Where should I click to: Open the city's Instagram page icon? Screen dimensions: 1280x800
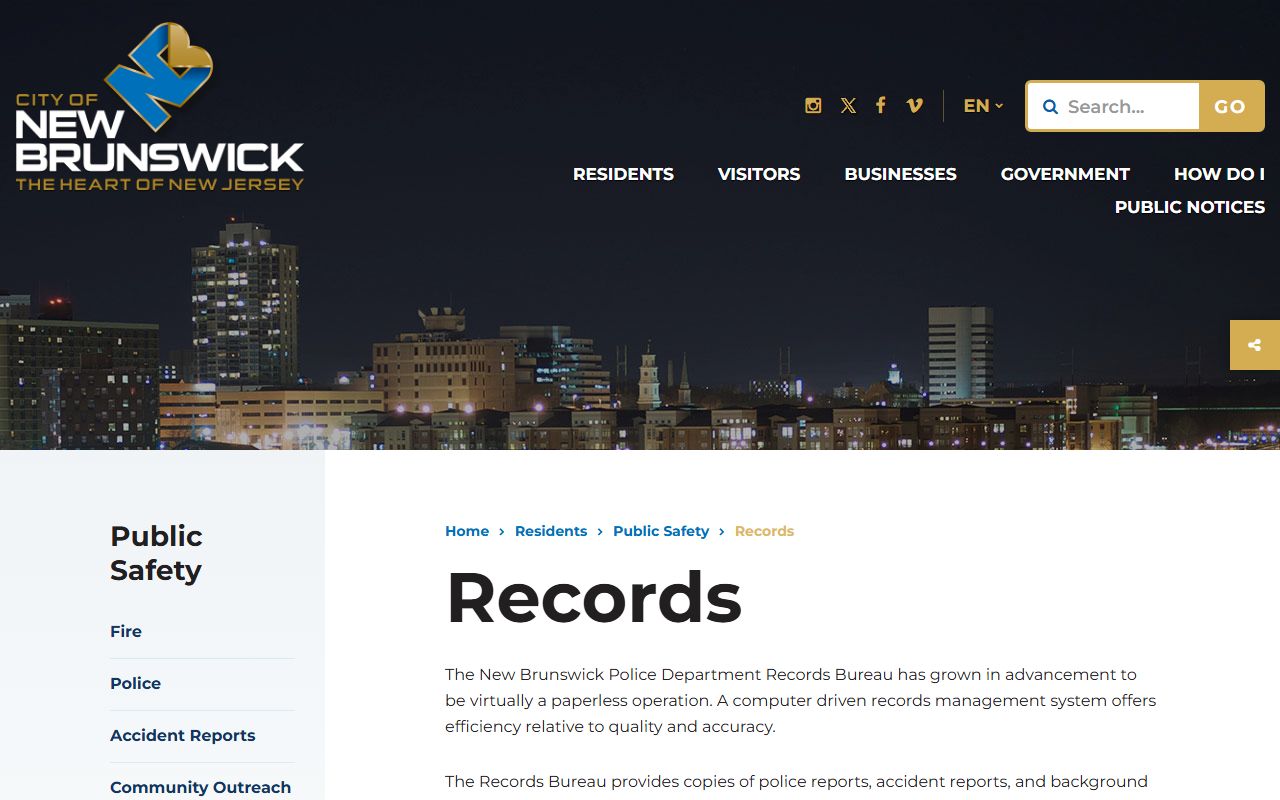coord(813,105)
